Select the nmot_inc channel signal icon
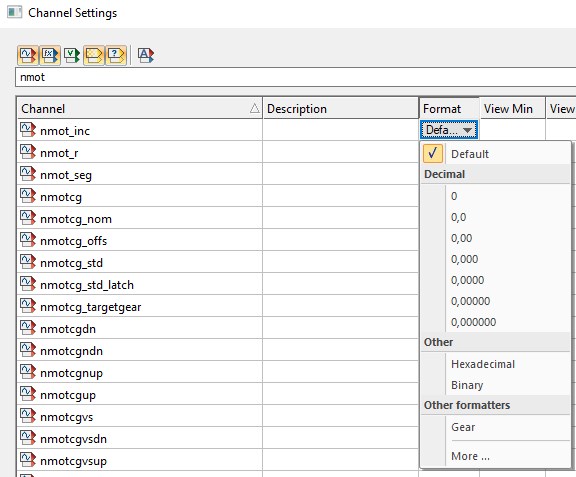The image size is (576, 477). pos(28,130)
